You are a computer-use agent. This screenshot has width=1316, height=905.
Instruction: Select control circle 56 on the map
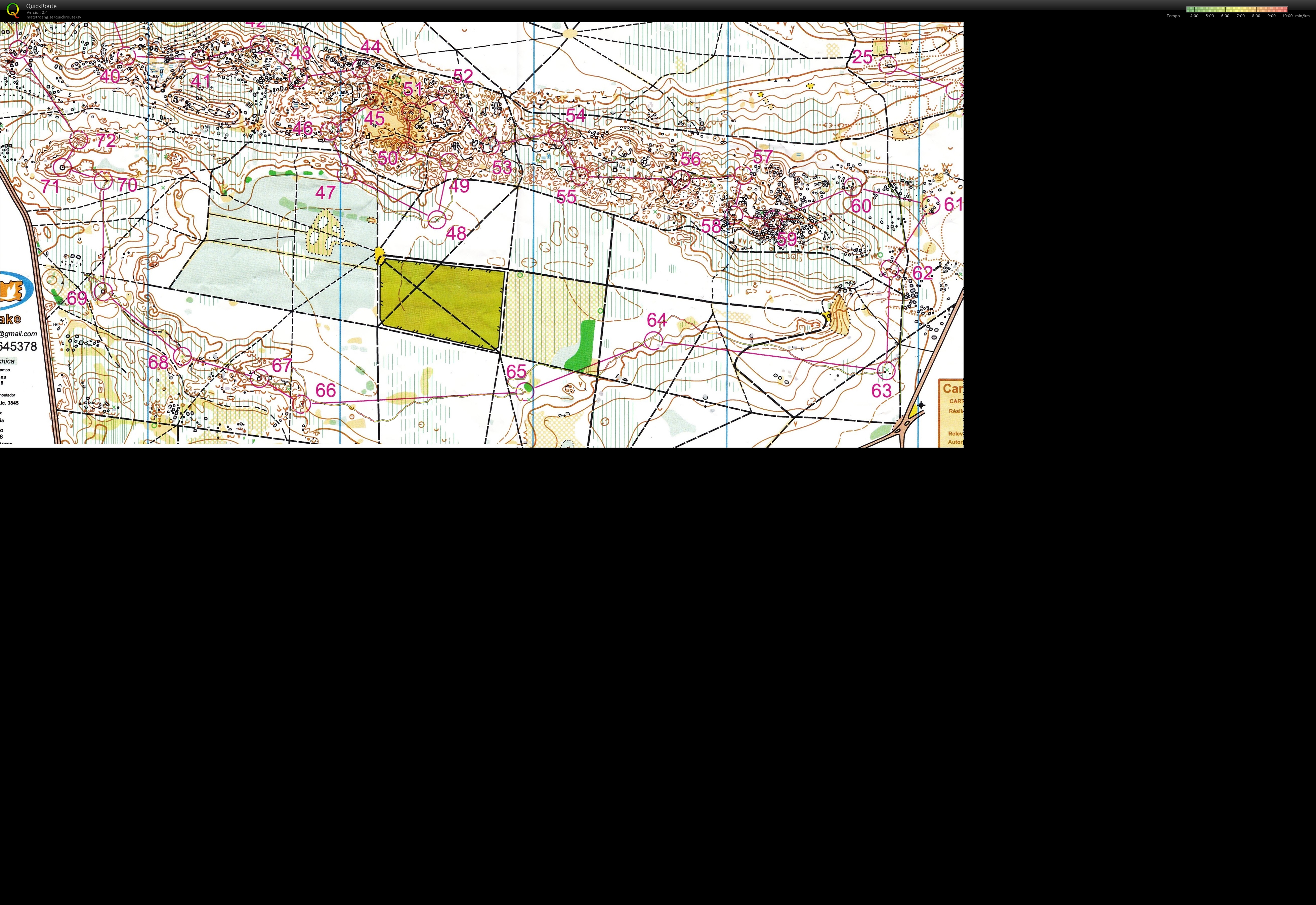point(681,179)
